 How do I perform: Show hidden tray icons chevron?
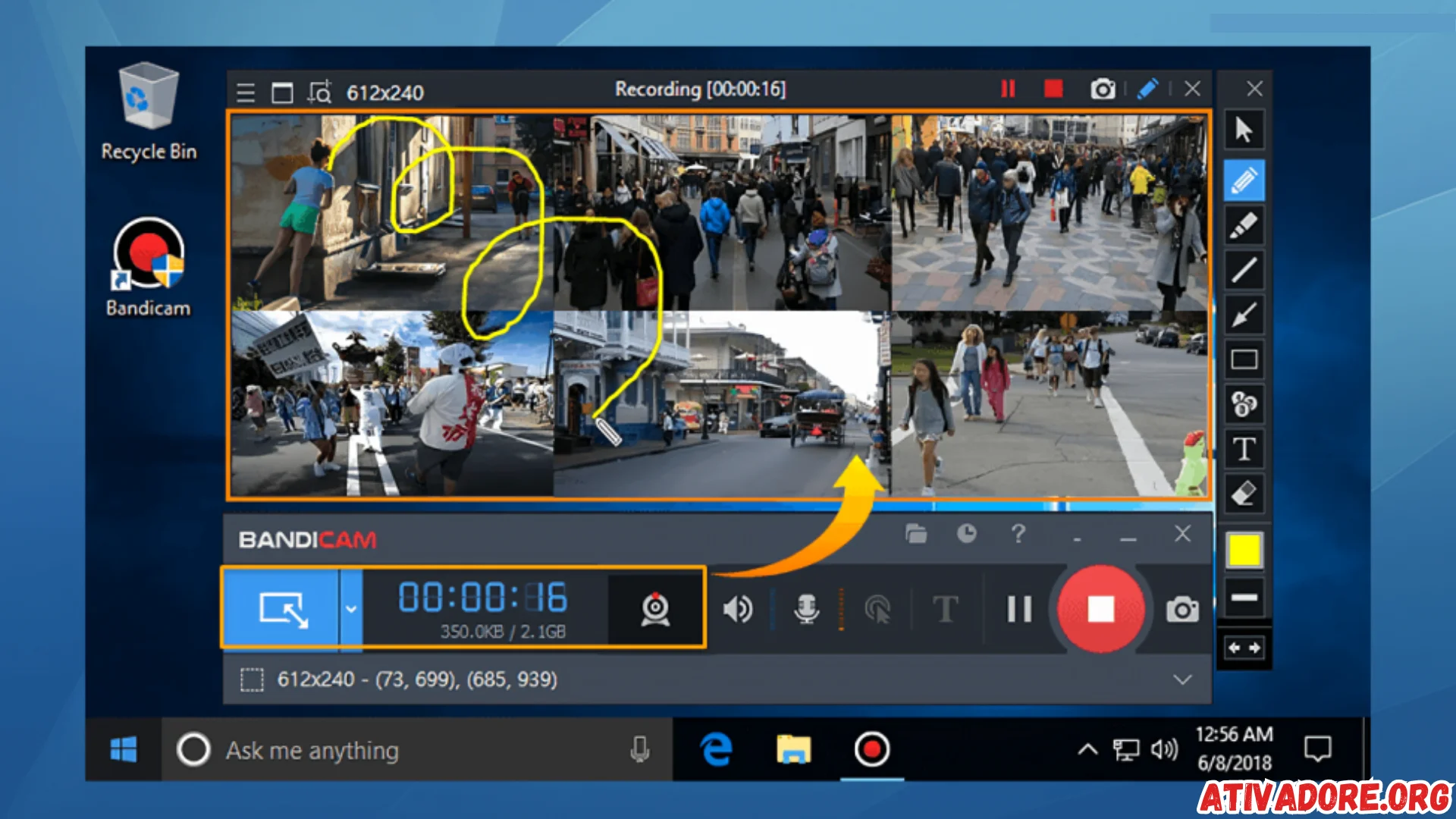click(x=1087, y=750)
